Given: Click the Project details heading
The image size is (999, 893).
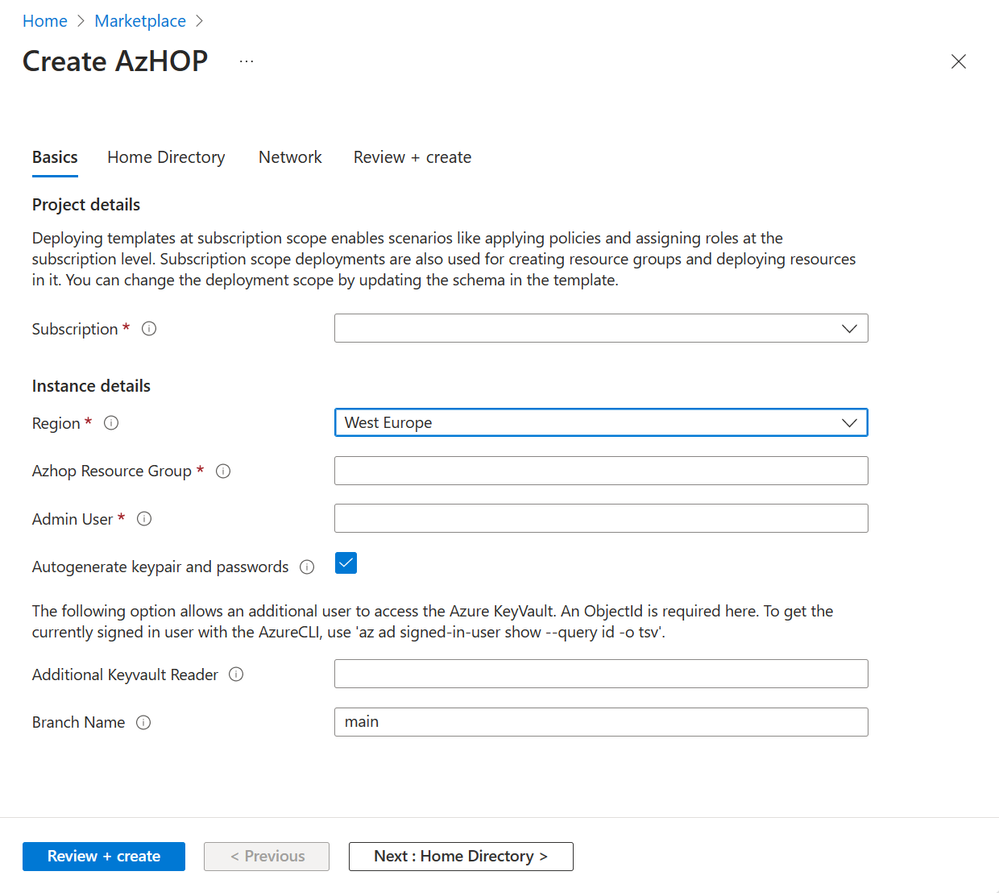Looking at the screenshot, I should click(x=86, y=204).
